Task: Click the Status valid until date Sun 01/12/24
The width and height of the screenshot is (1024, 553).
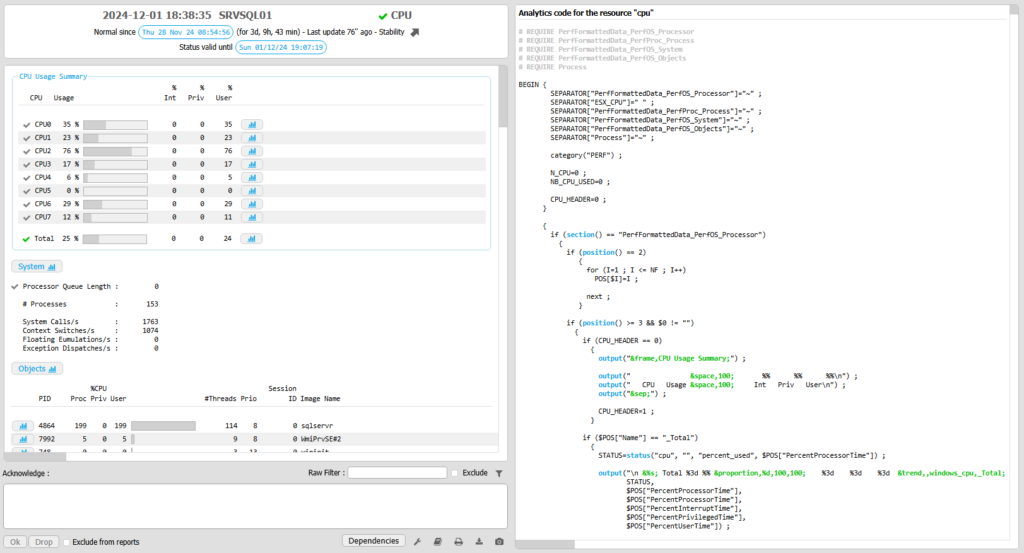Action: pos(281,48)
